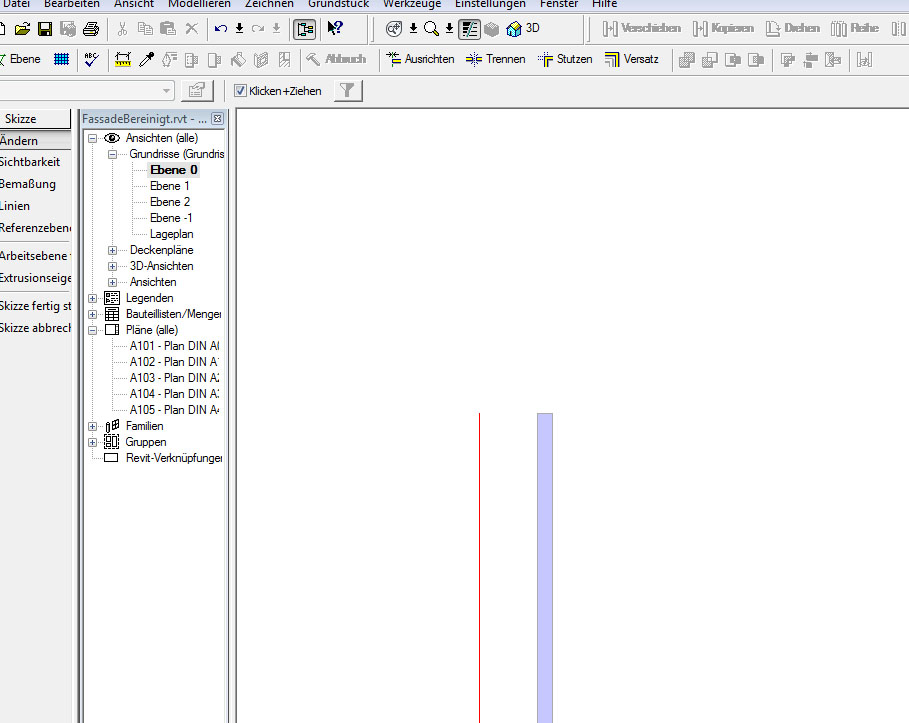
Task: Select the light blue wall element
Action: tap(545, 568)
